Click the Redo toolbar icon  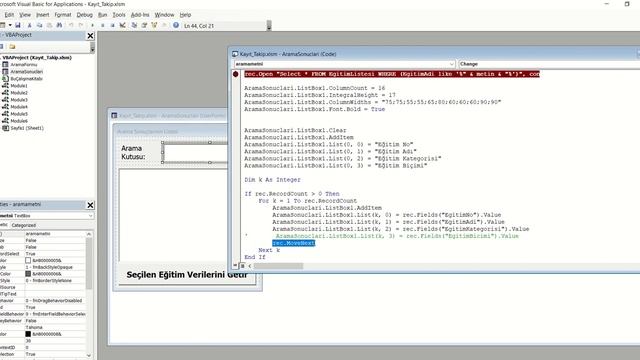(81, 25)
